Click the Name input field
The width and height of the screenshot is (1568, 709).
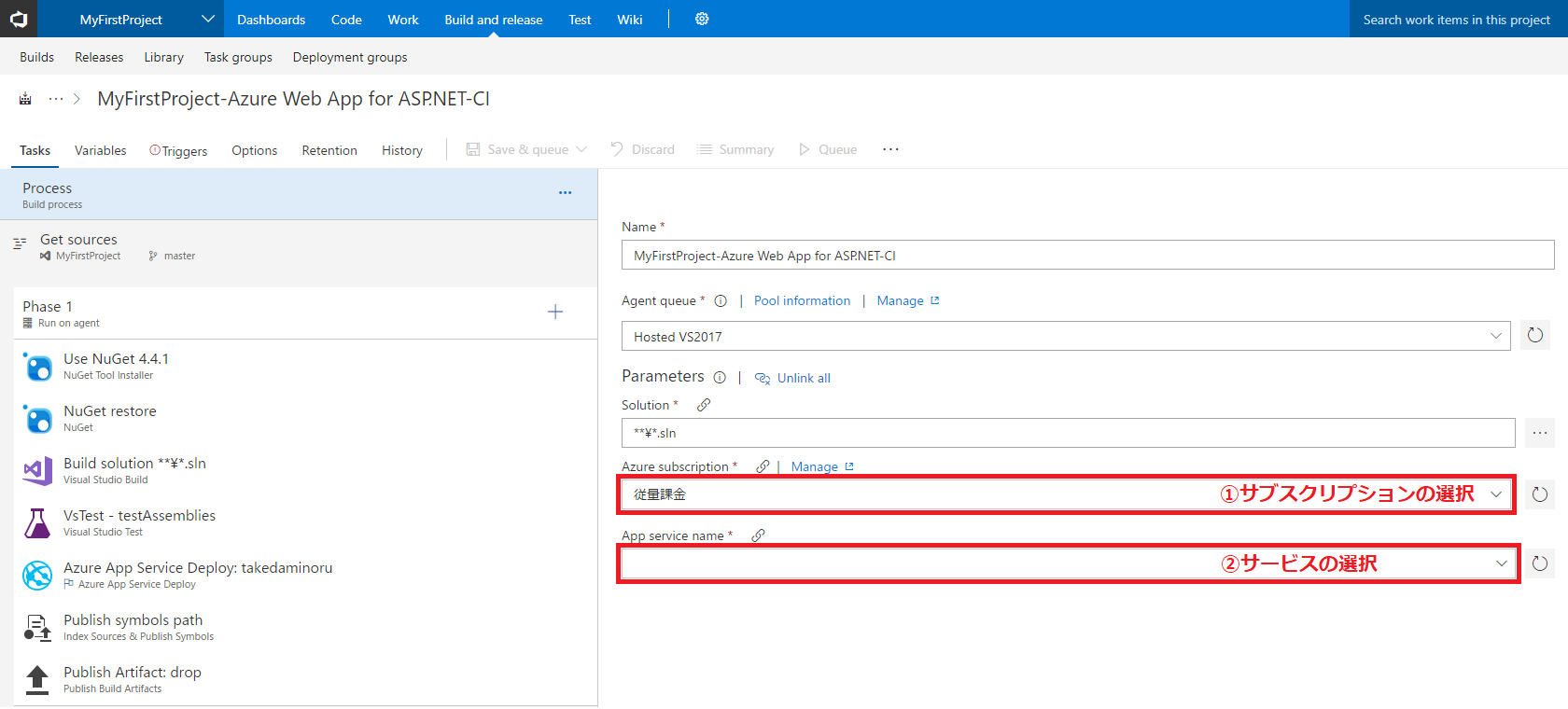click(1088, 255)
